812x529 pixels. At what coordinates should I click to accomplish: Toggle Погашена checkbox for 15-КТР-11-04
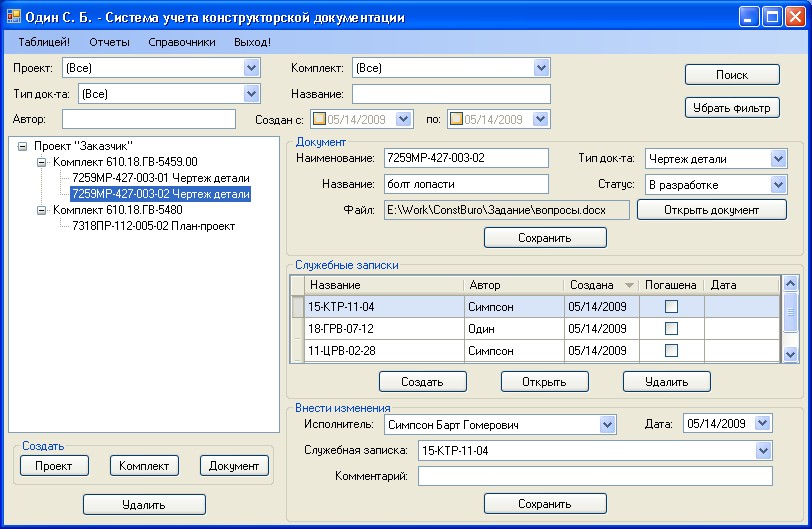click(x=671, y=306)
